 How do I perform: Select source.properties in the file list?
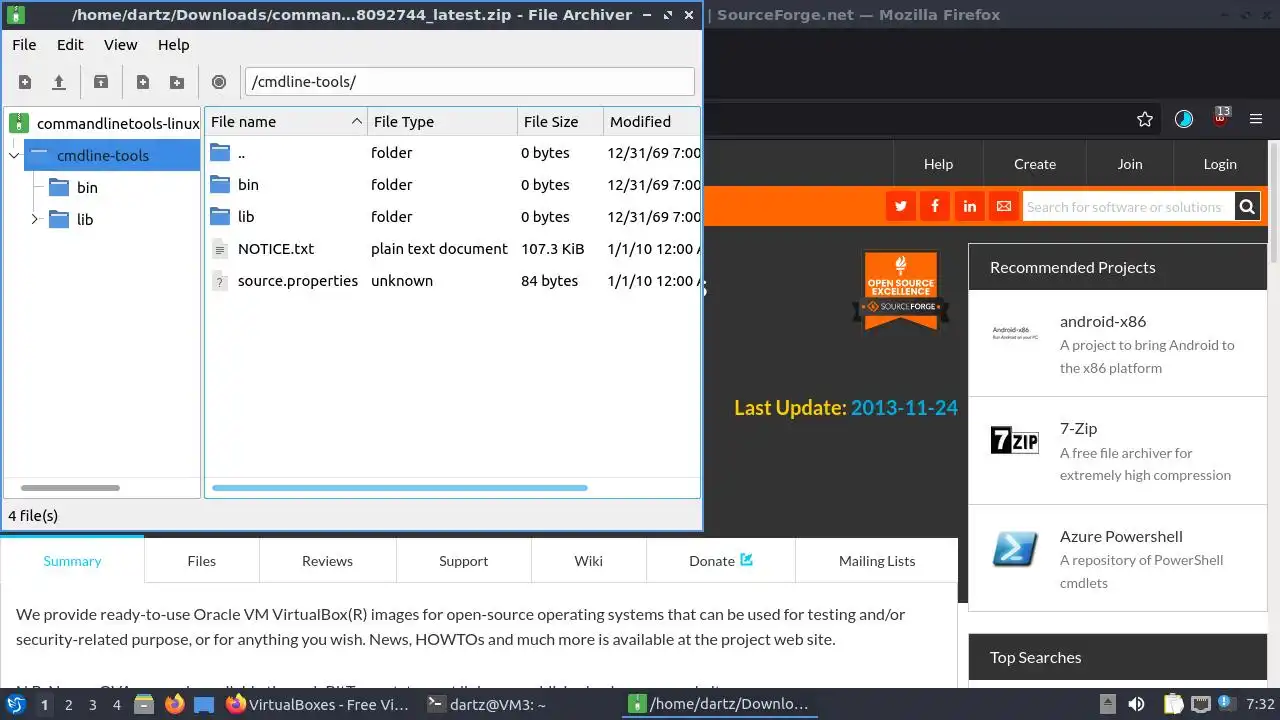(x=298, y=281)
